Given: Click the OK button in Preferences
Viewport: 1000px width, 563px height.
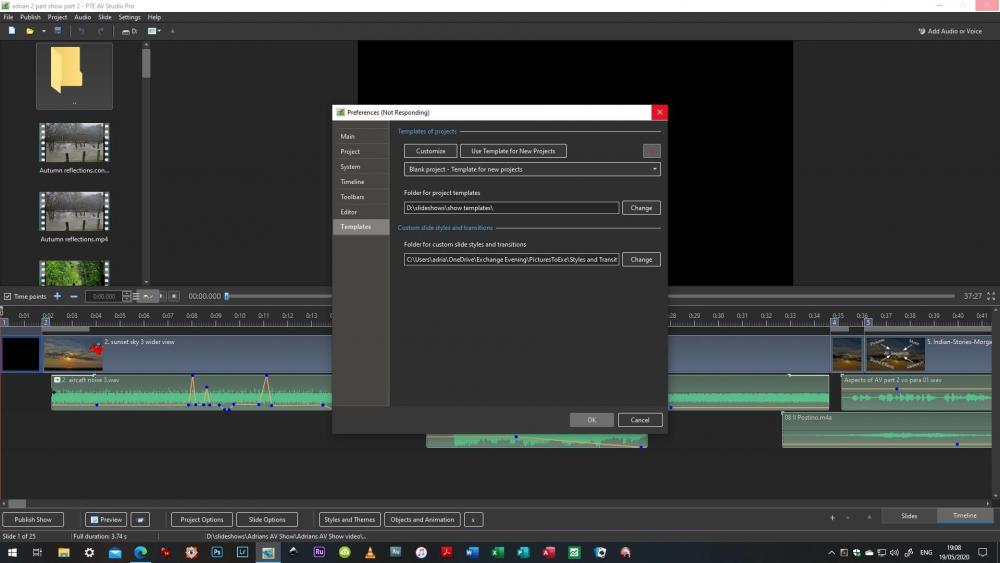Looking at the screenshot, I should pos(591,420).
